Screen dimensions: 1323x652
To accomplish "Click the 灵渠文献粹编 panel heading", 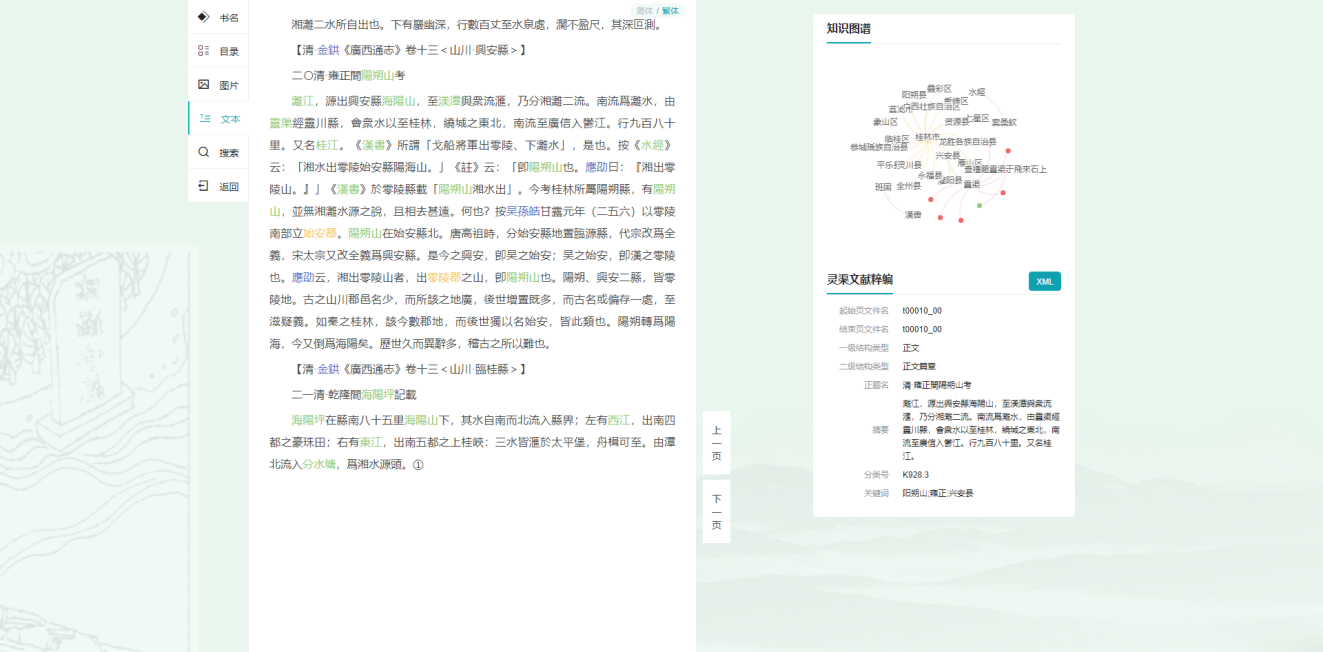I will point(859,279).
